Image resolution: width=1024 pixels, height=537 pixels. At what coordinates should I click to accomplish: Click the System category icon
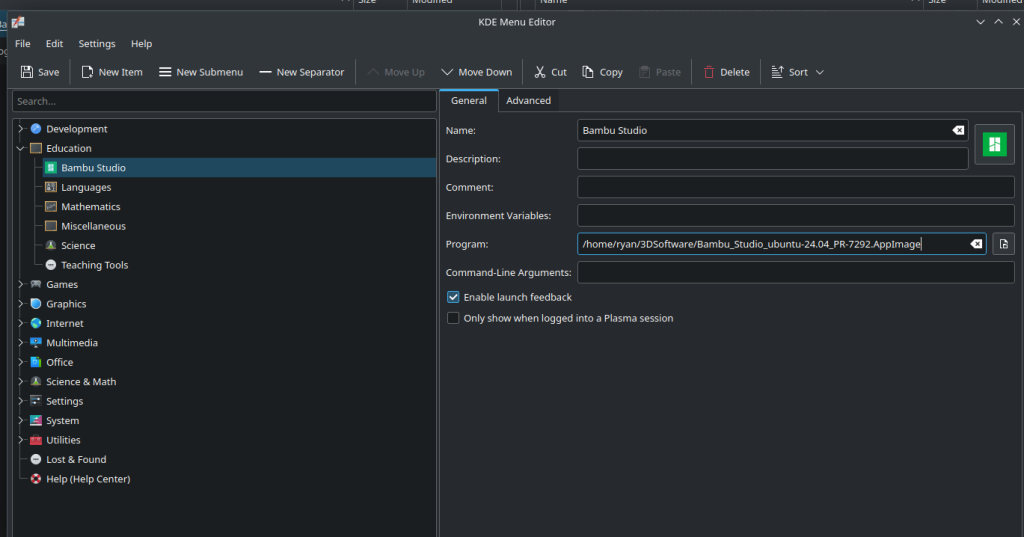(36, 420)
